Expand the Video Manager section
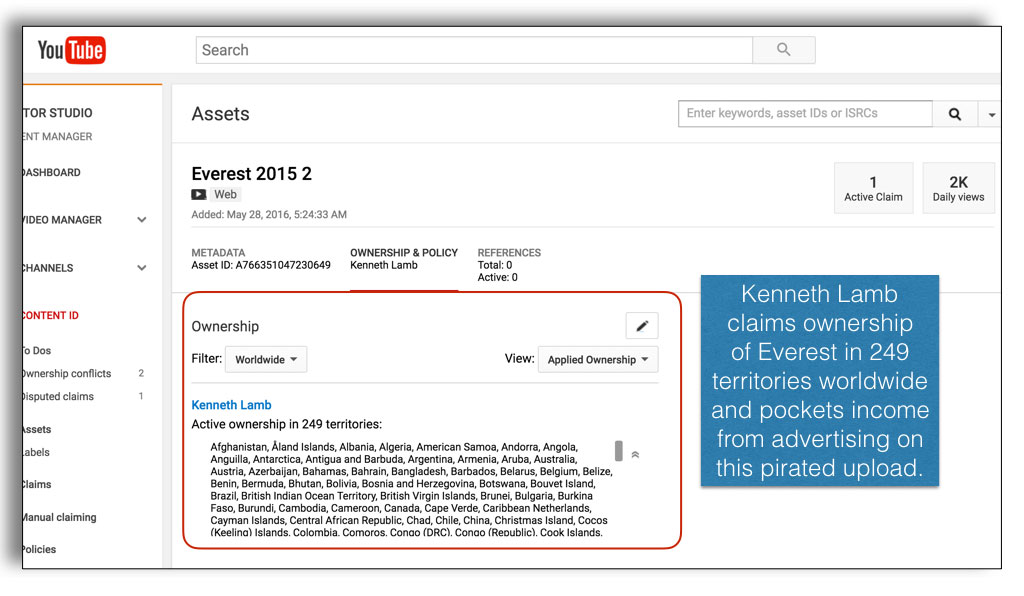 click(x=142, y=220)
